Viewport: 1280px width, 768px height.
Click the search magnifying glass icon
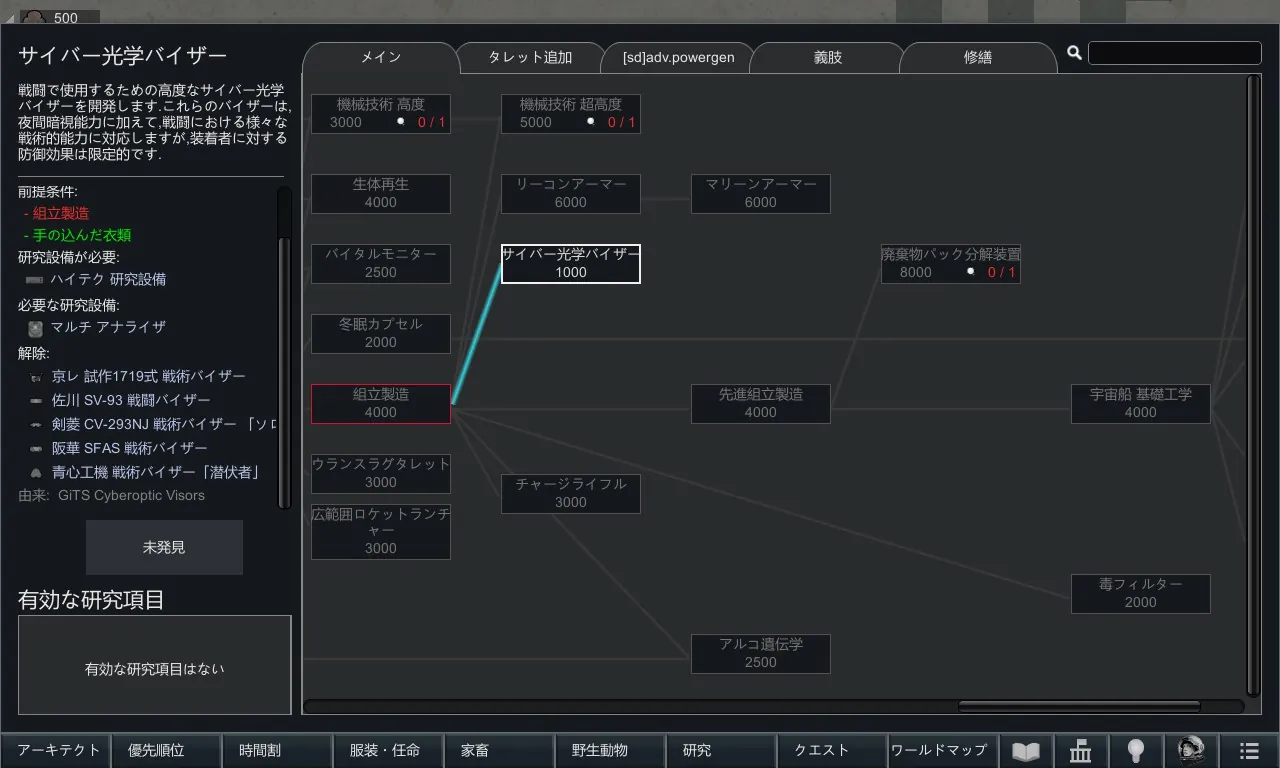pos(1074,53)
